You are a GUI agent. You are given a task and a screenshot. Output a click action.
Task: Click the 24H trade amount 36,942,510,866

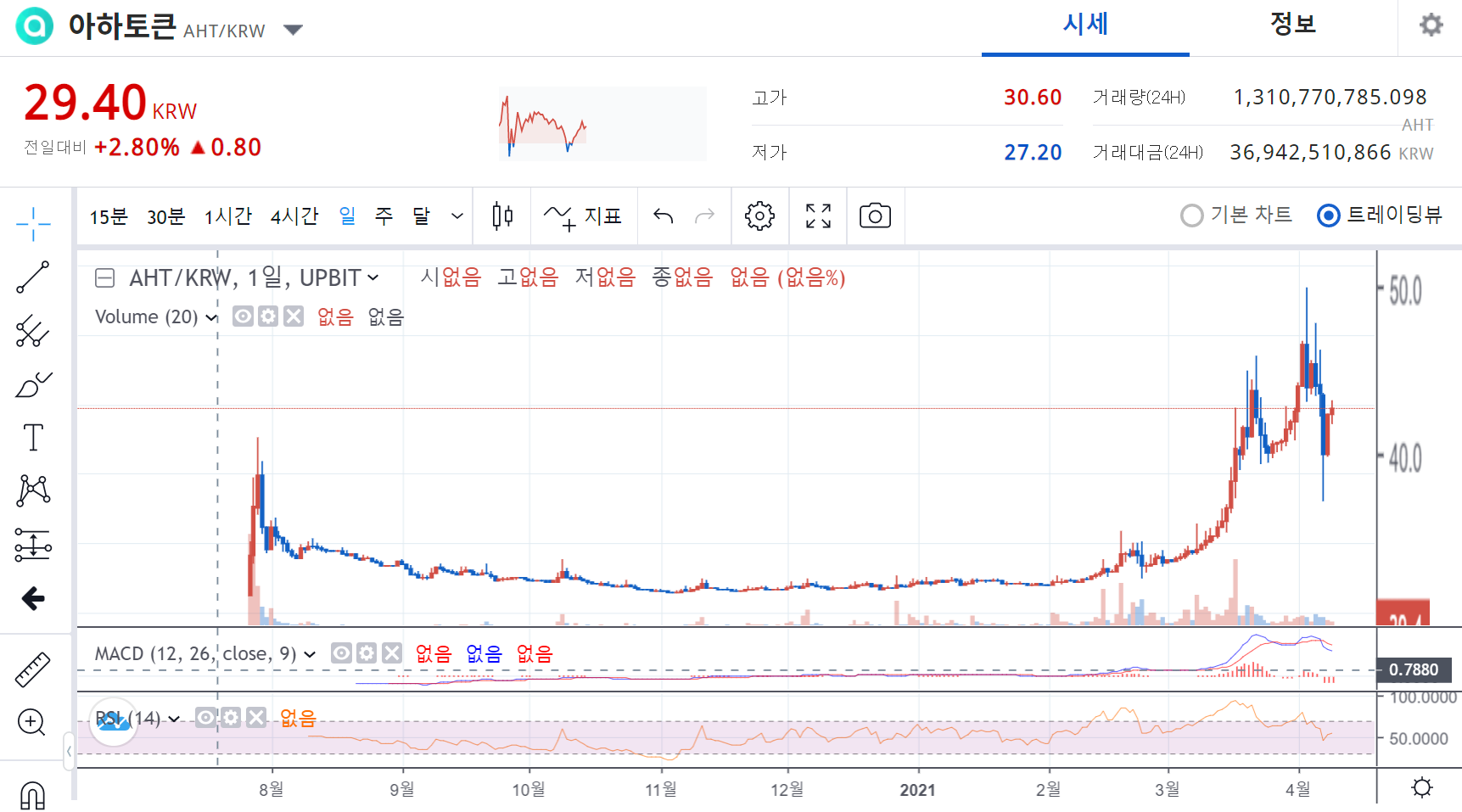point(1310,153)
